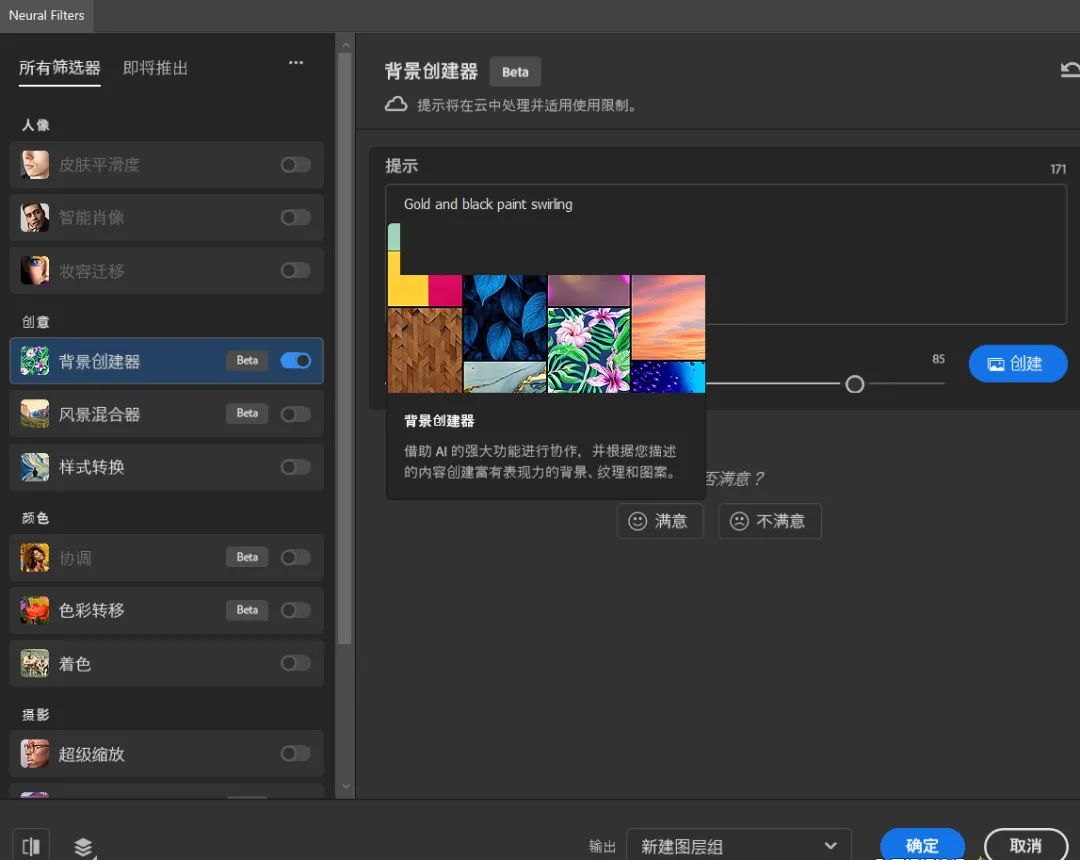Click the 确定 confirm button
Screen dimensions: 1080x860
pos(922,845)
